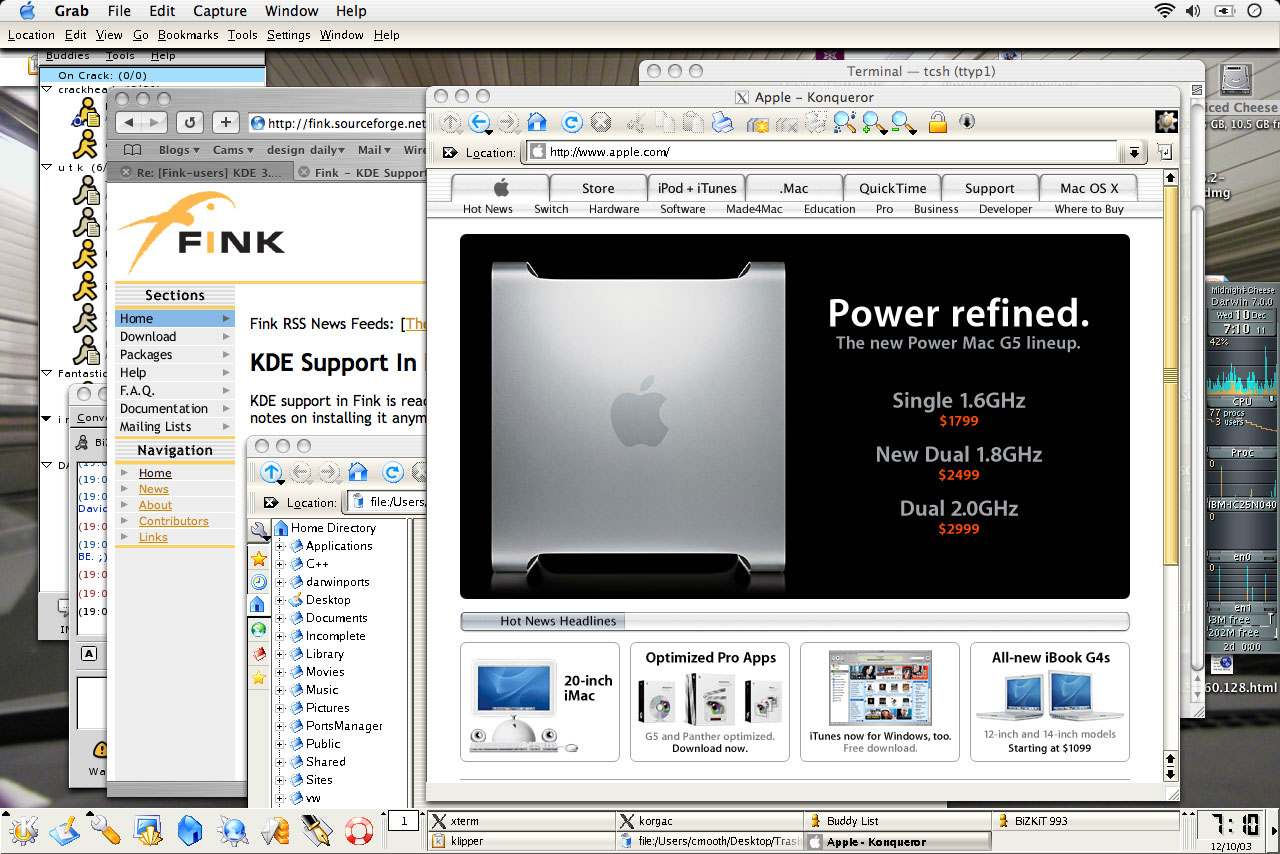Open the lifebuoy Help Center icon in KDE panel
The image size is (1280, 854).
[358, 830]
